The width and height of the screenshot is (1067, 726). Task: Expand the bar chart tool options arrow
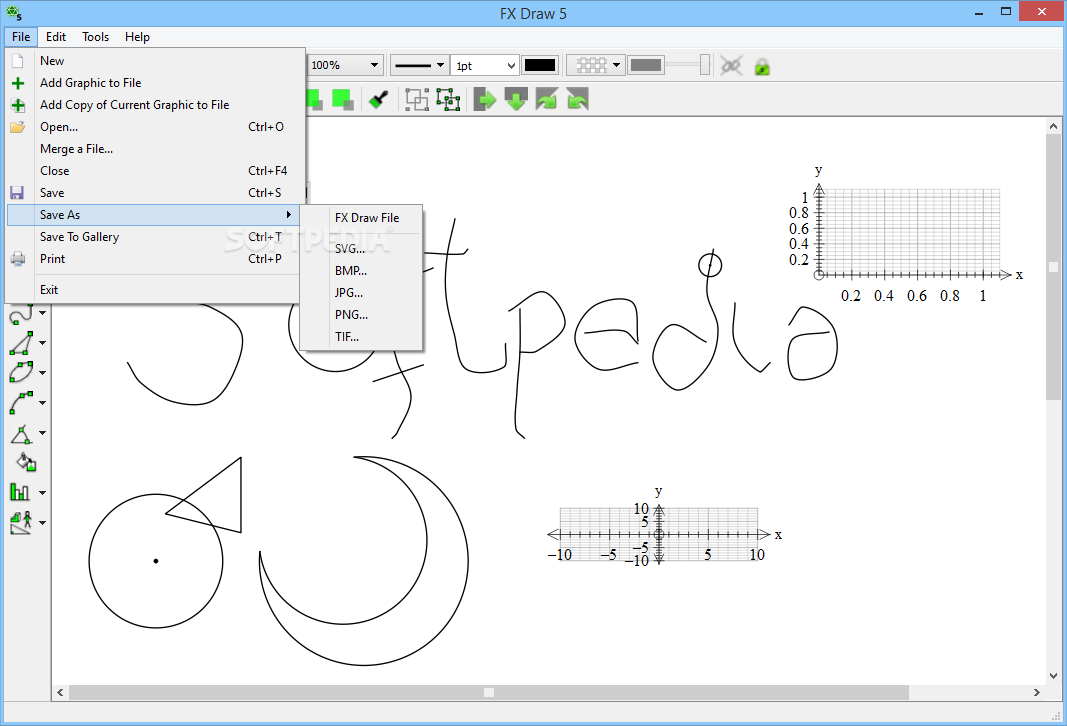point(42,493)
